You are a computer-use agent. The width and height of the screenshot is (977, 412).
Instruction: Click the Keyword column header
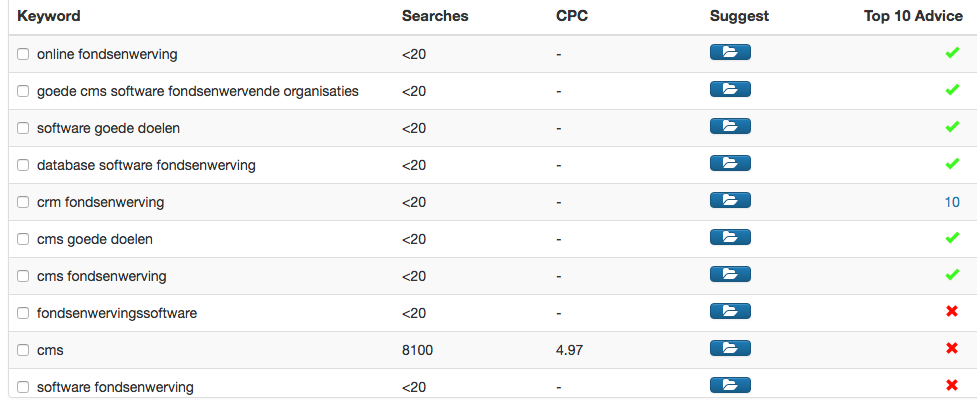pos(49,16)
